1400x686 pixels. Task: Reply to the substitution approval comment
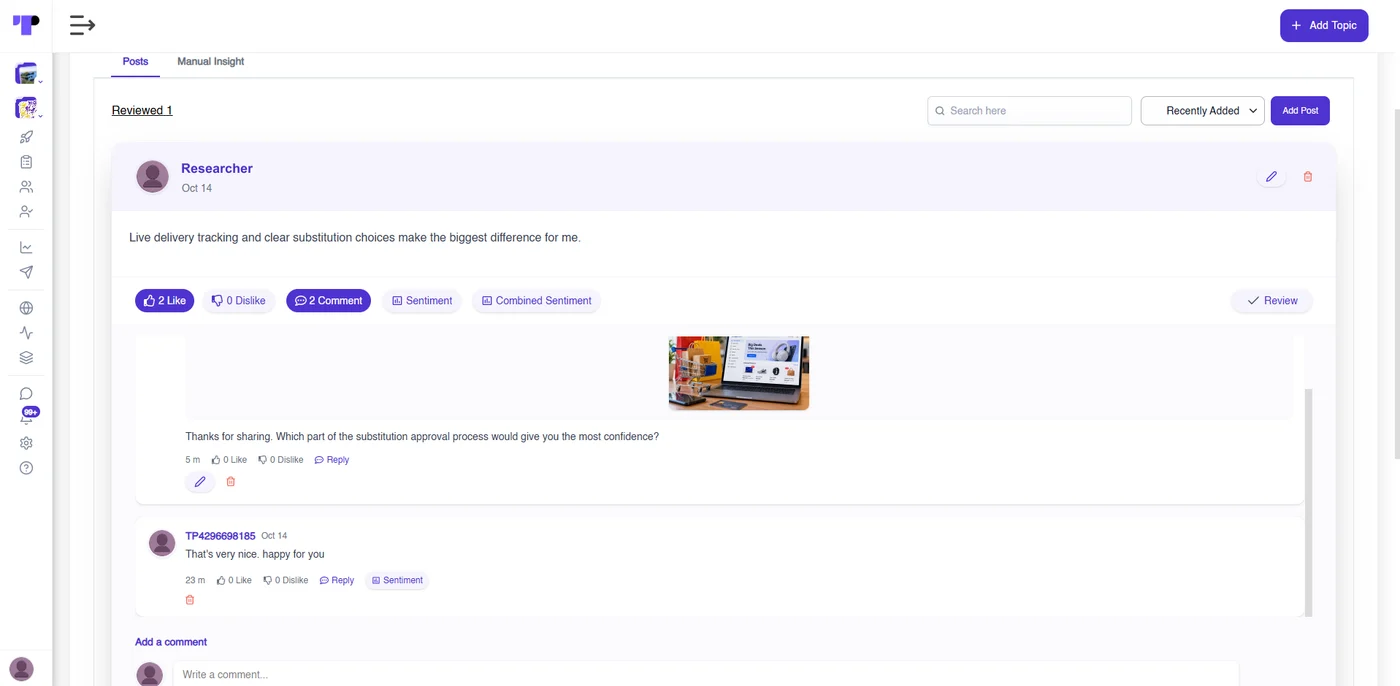[332, 460]
